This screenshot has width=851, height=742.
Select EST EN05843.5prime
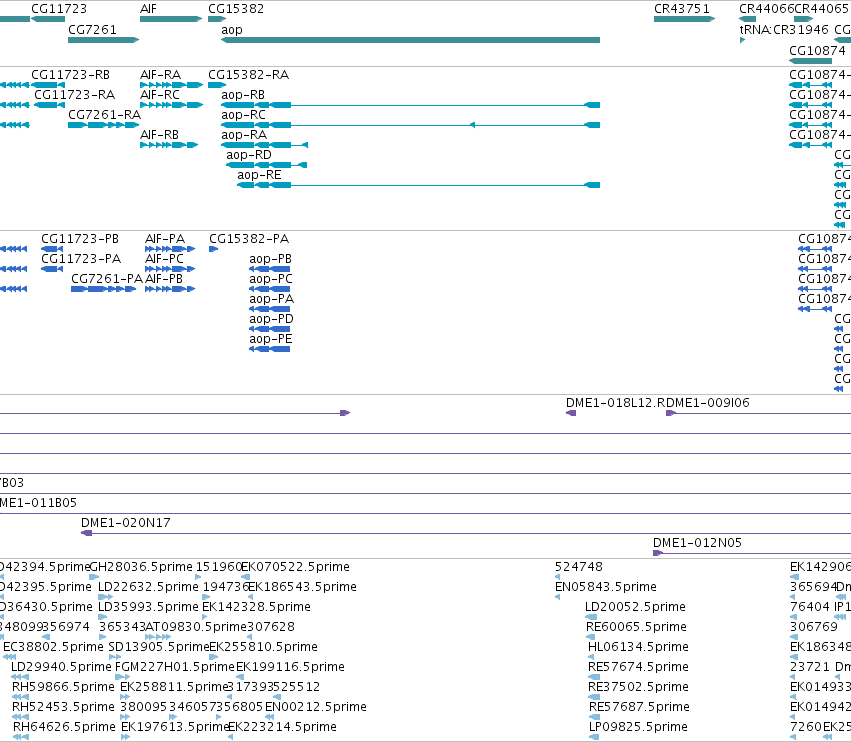tap(557, 597)
